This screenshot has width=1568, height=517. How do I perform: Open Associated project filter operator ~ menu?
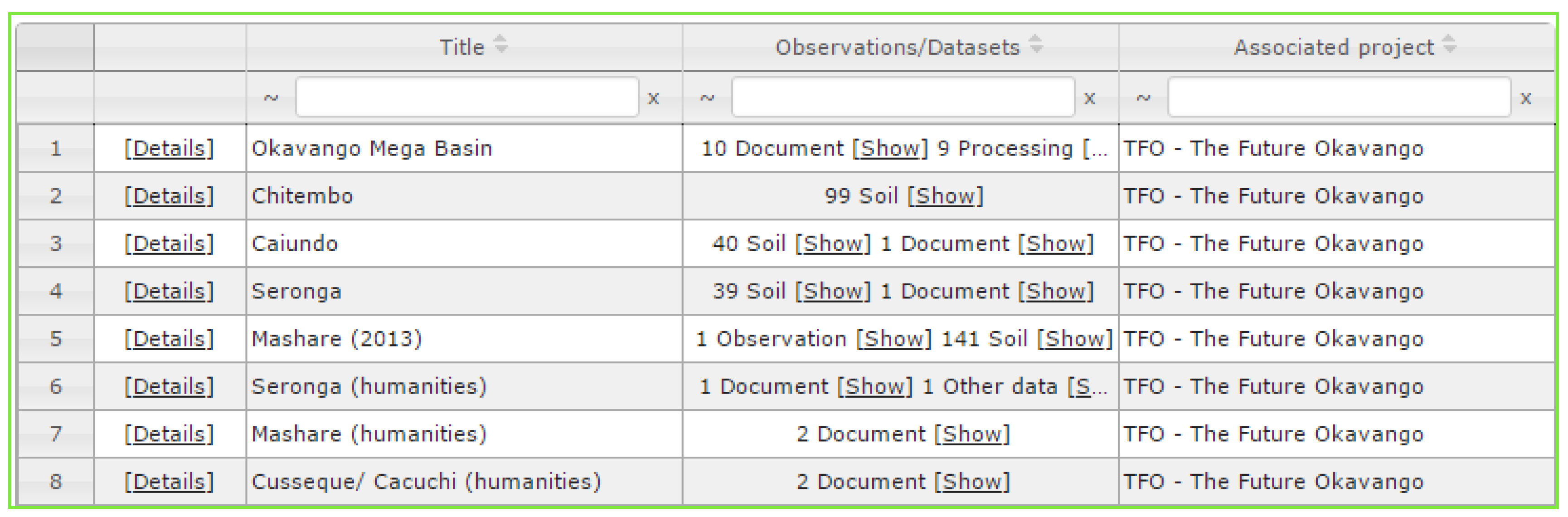(x=1143, y=98)
